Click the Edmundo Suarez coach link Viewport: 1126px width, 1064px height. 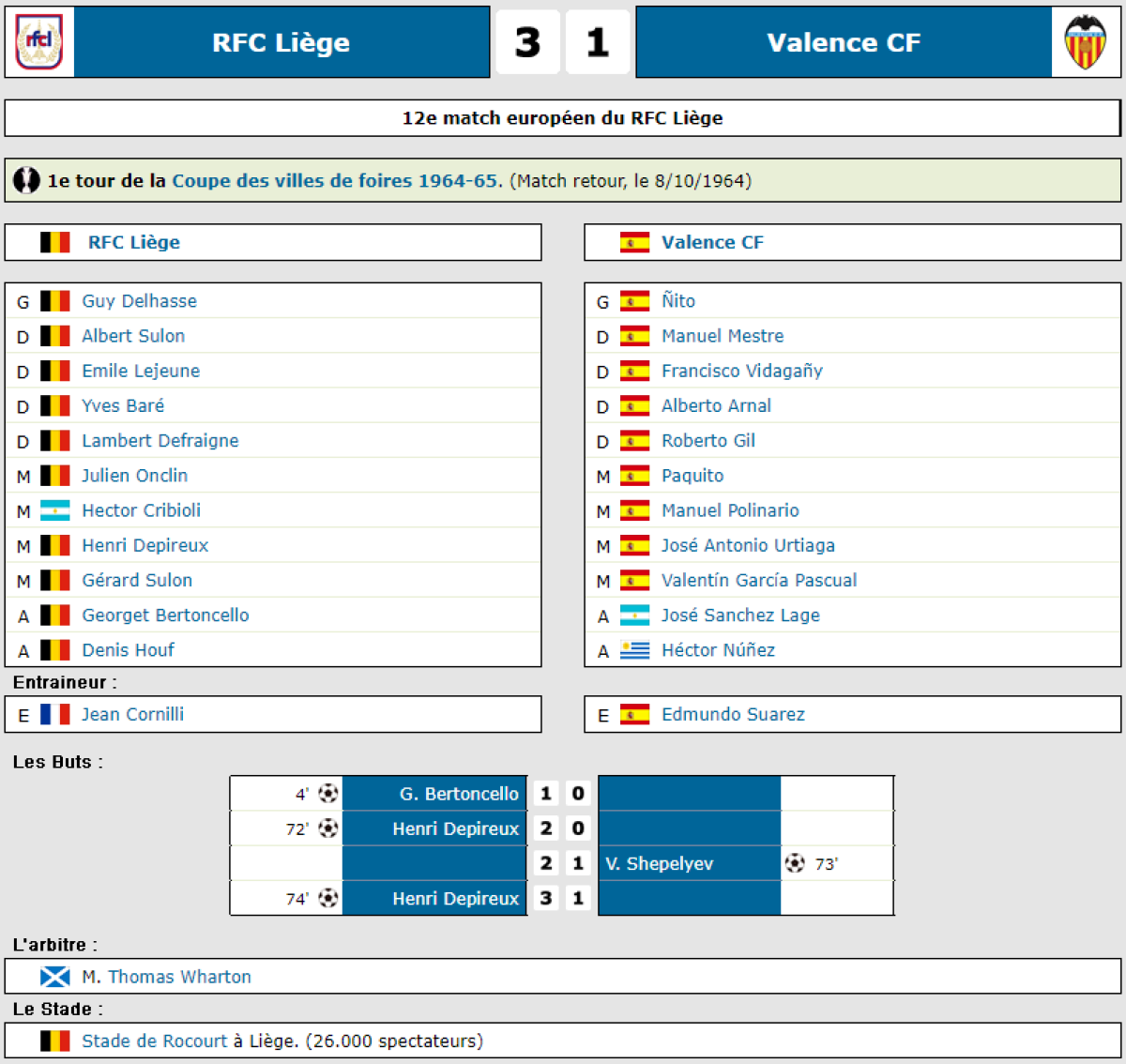pyautogui.click(x=733, y=714)
